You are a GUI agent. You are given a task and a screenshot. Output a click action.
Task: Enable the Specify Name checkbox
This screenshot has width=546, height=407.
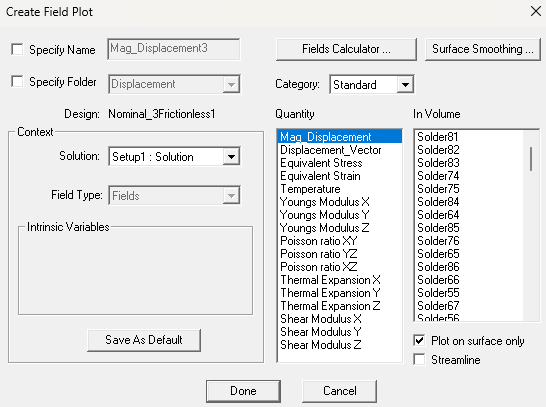tap(17, 49)
